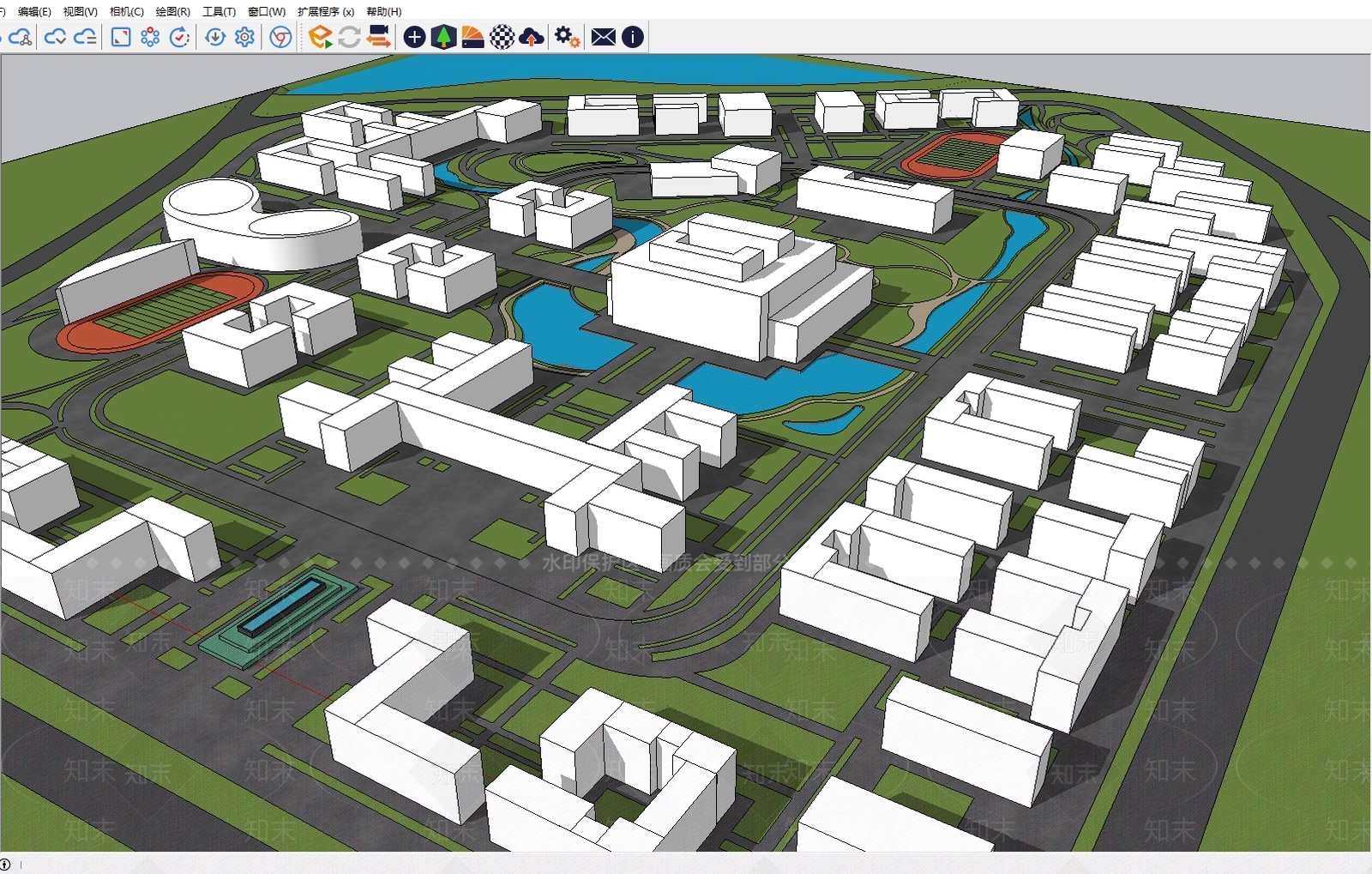Click the dark circle info icon
This screenshot has width=1372, height=874.
pos(633,37)
